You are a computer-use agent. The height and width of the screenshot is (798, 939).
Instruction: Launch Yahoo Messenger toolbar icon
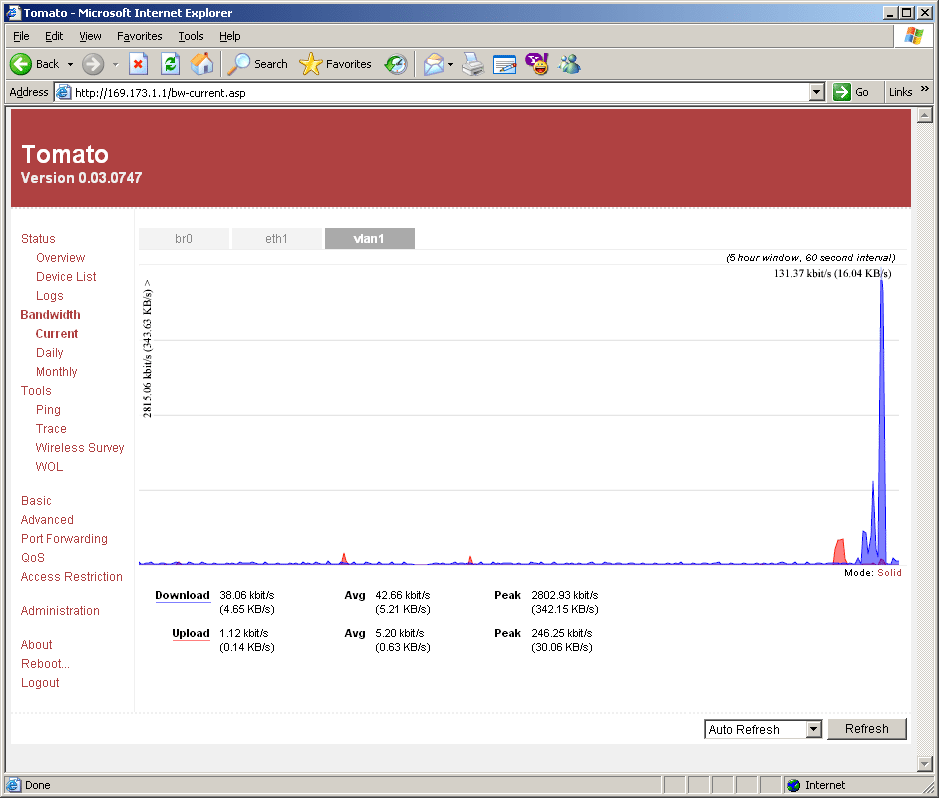coord(537,64)
